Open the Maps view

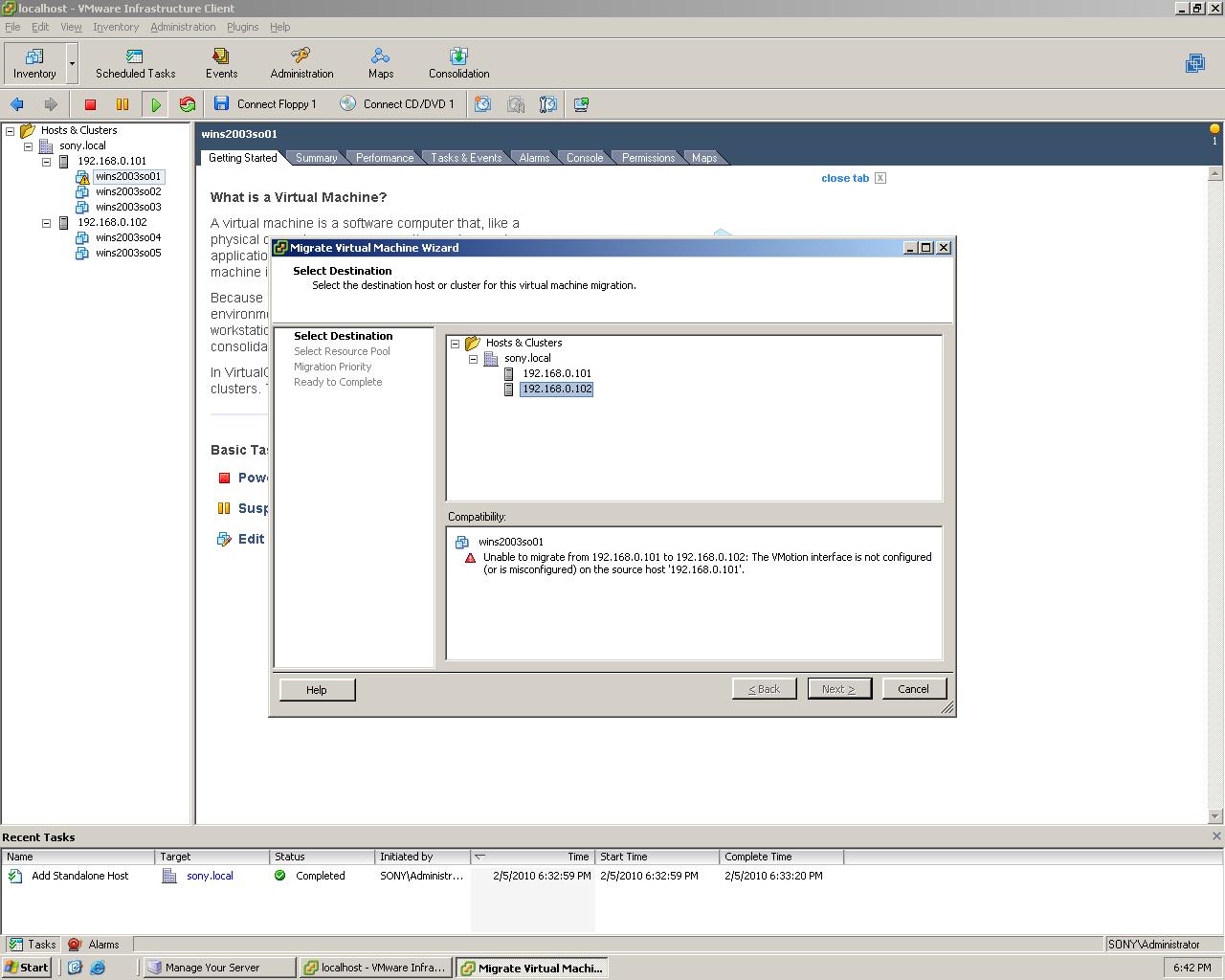[x=380, y=60]
